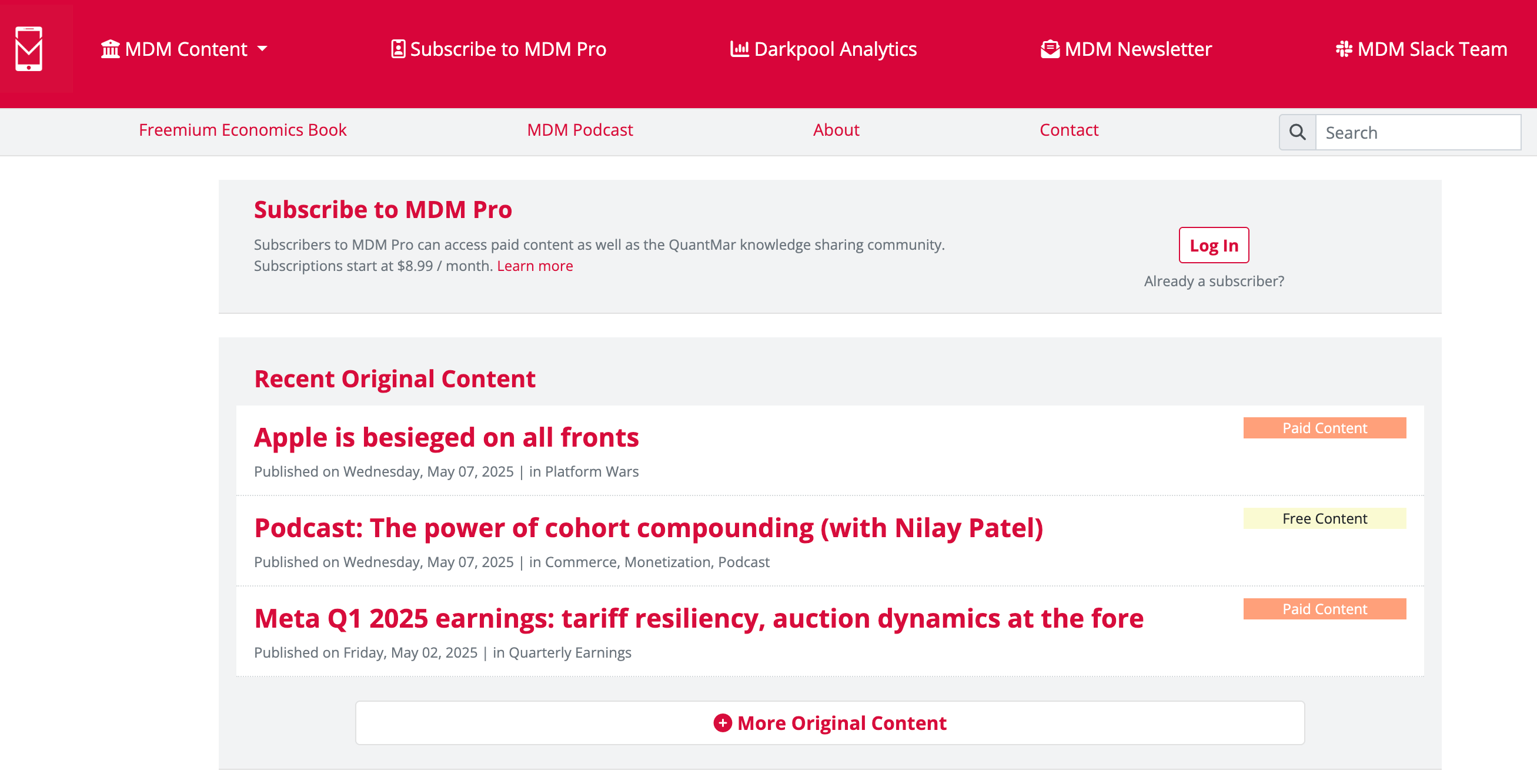
Task: Go to the MDM Podcast menu item
Action: pos(579,130)
